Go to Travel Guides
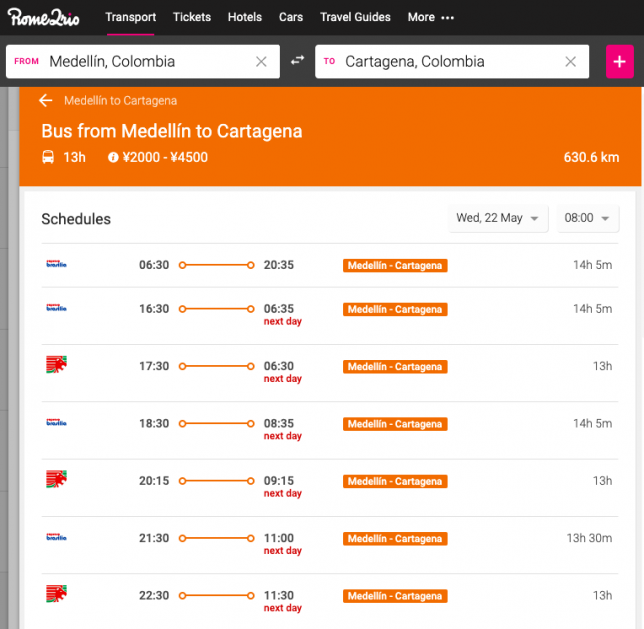This screenshot has height=629, width=644. [356, 17]
